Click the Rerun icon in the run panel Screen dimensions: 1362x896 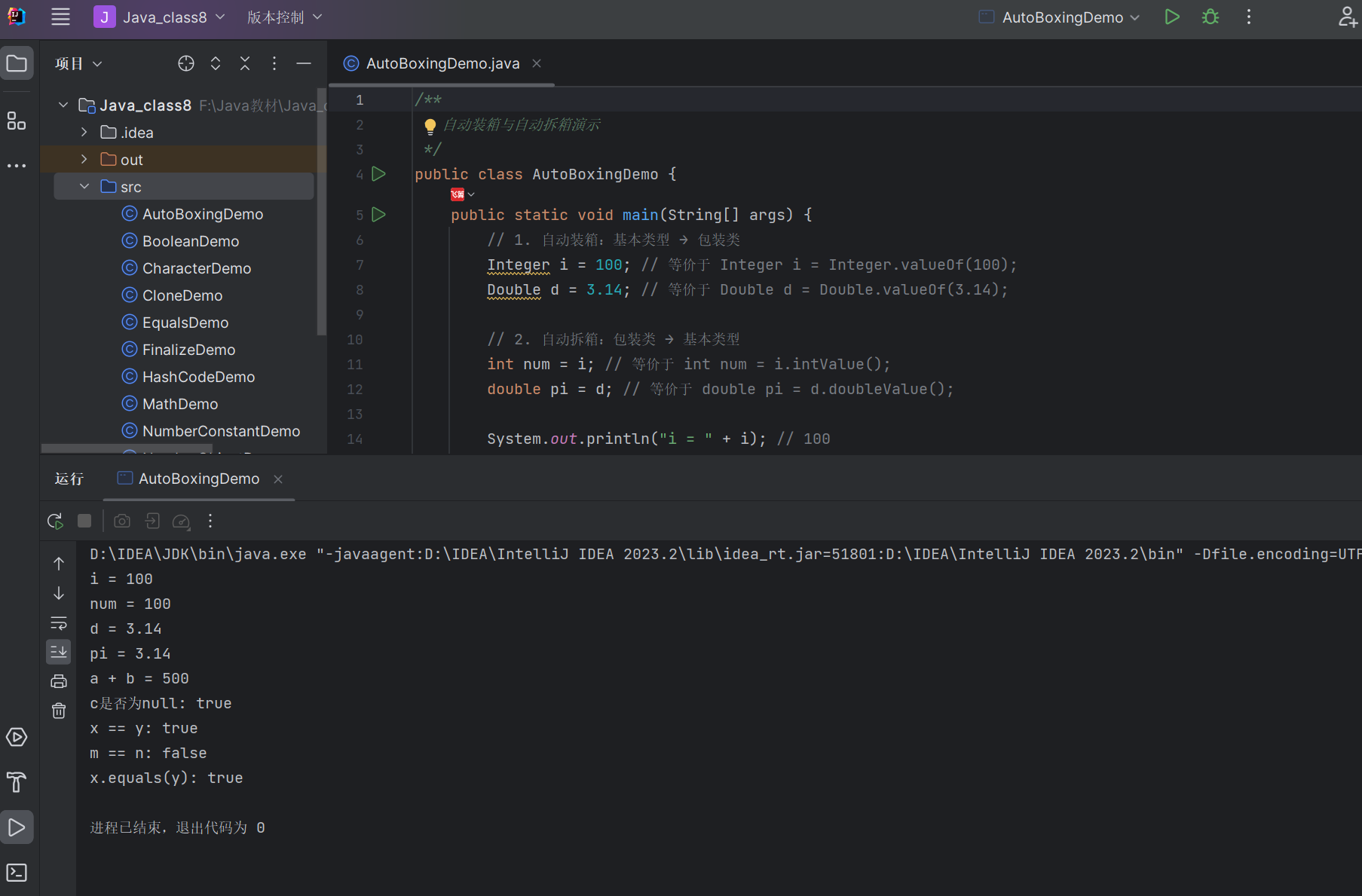click(x=55, y=521)
